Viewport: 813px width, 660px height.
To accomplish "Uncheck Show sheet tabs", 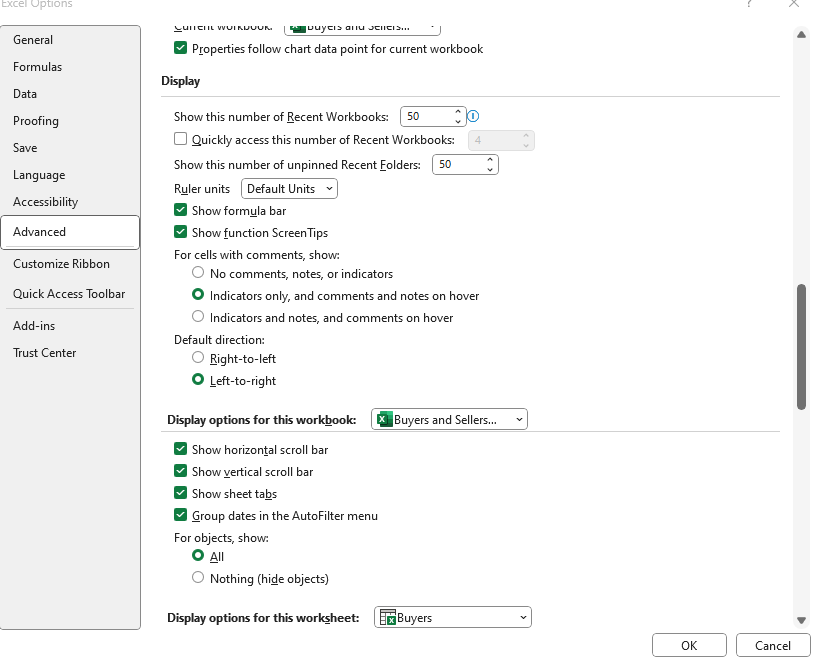I will tap(180, 493).
